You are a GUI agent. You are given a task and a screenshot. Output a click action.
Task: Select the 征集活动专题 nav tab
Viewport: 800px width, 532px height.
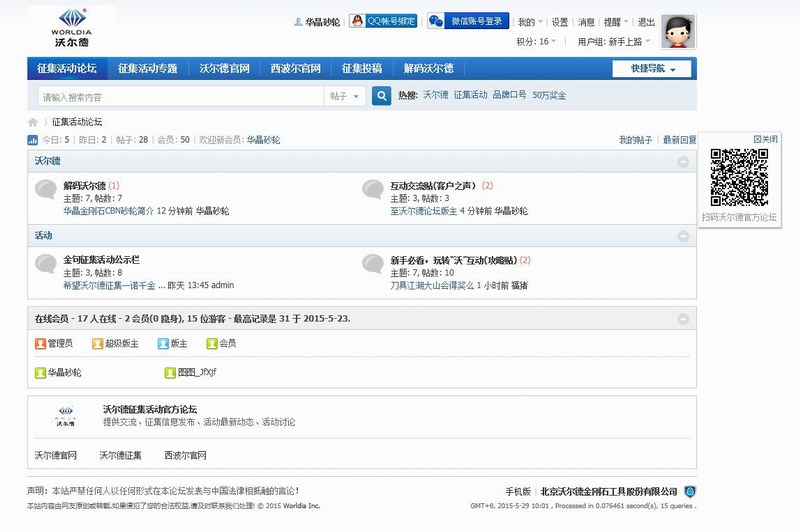point(147,68)
